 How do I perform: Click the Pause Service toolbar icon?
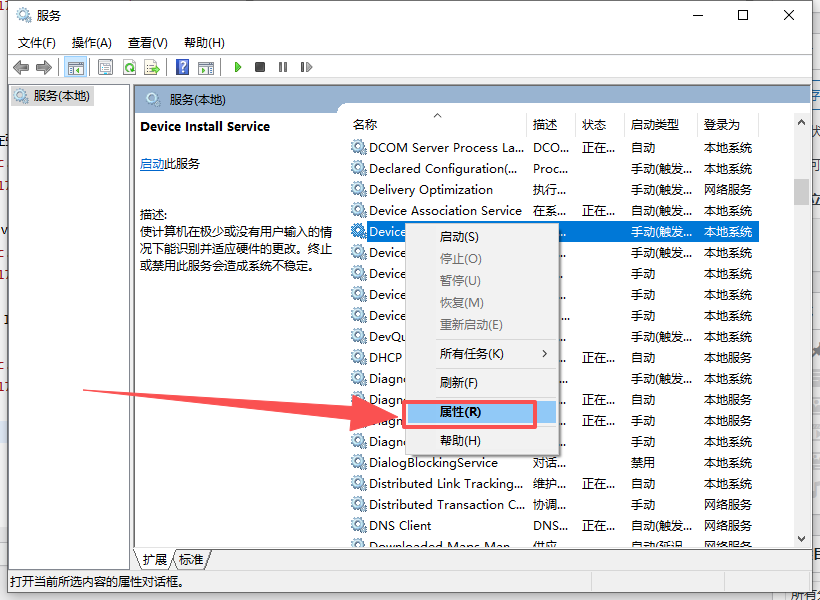283,67
